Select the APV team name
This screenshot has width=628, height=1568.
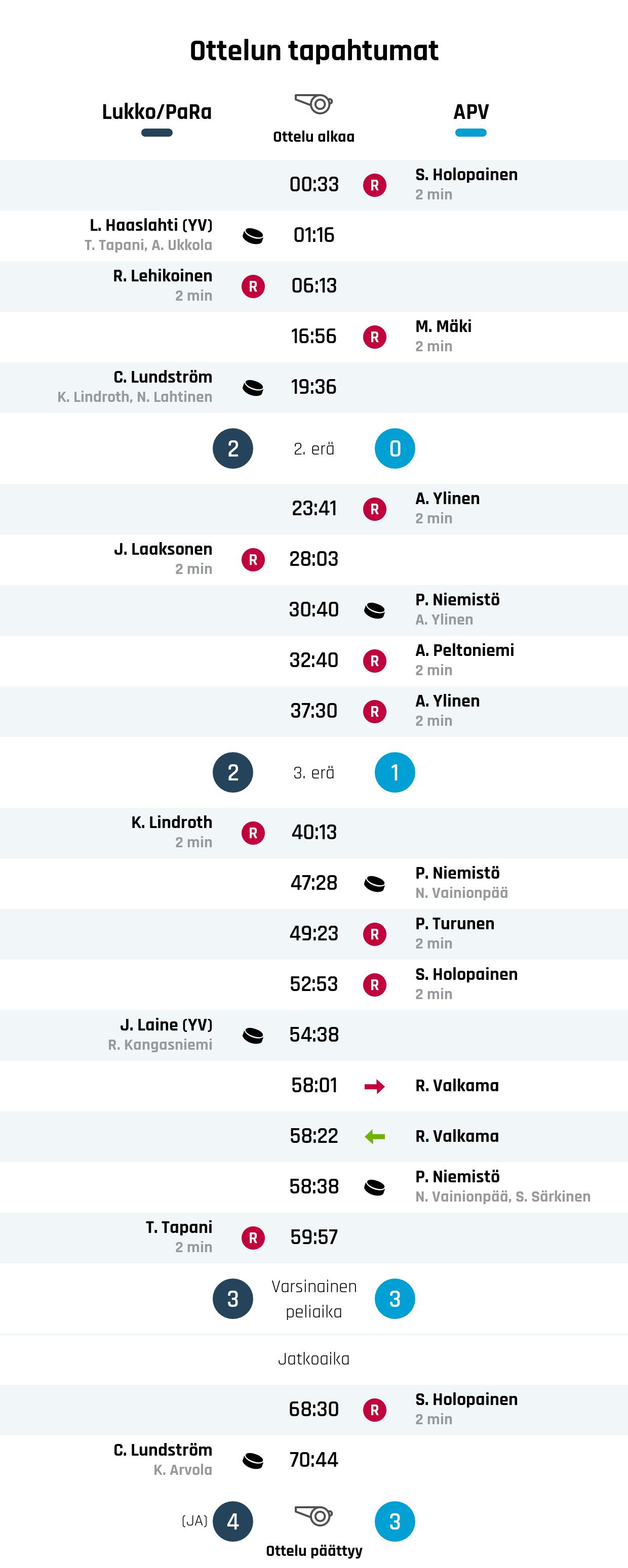click(471, 112)
